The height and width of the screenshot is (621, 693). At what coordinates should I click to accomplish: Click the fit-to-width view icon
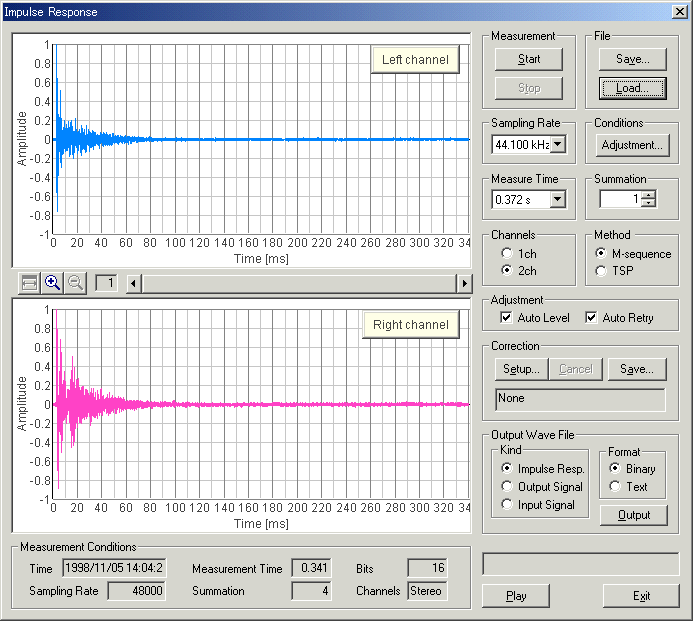click(x=30, y=284)
